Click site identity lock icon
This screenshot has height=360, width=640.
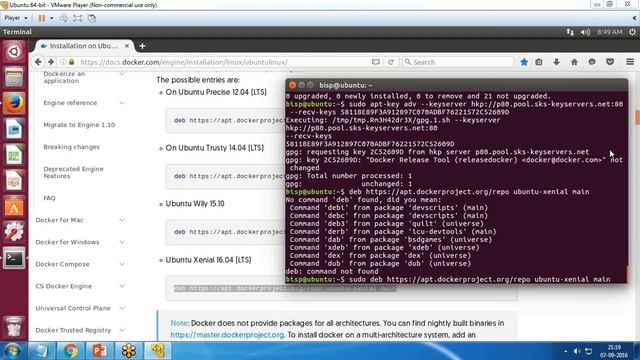click(x=72, y=62)
